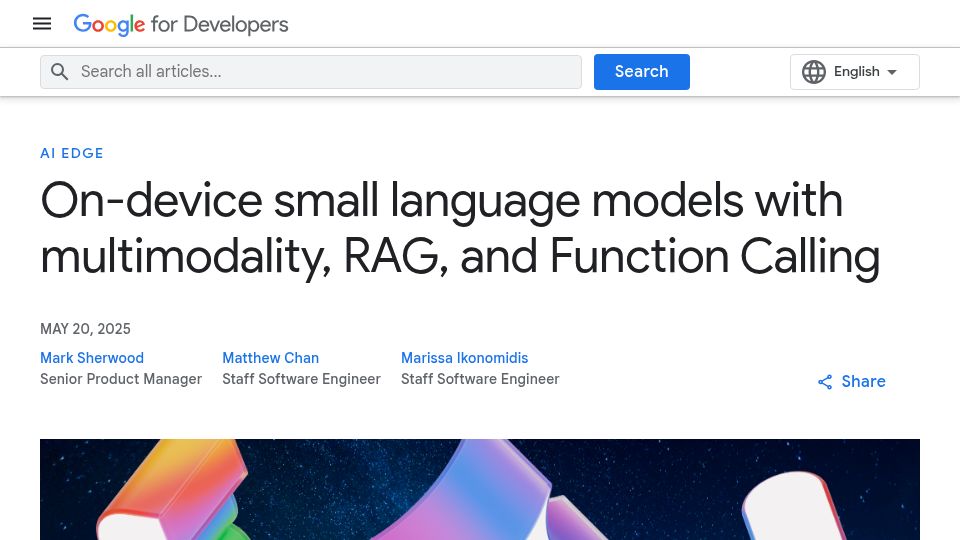Open Marissa Ikonomidis's author profile
960x540 pixels.
click(x=465, y=358)
